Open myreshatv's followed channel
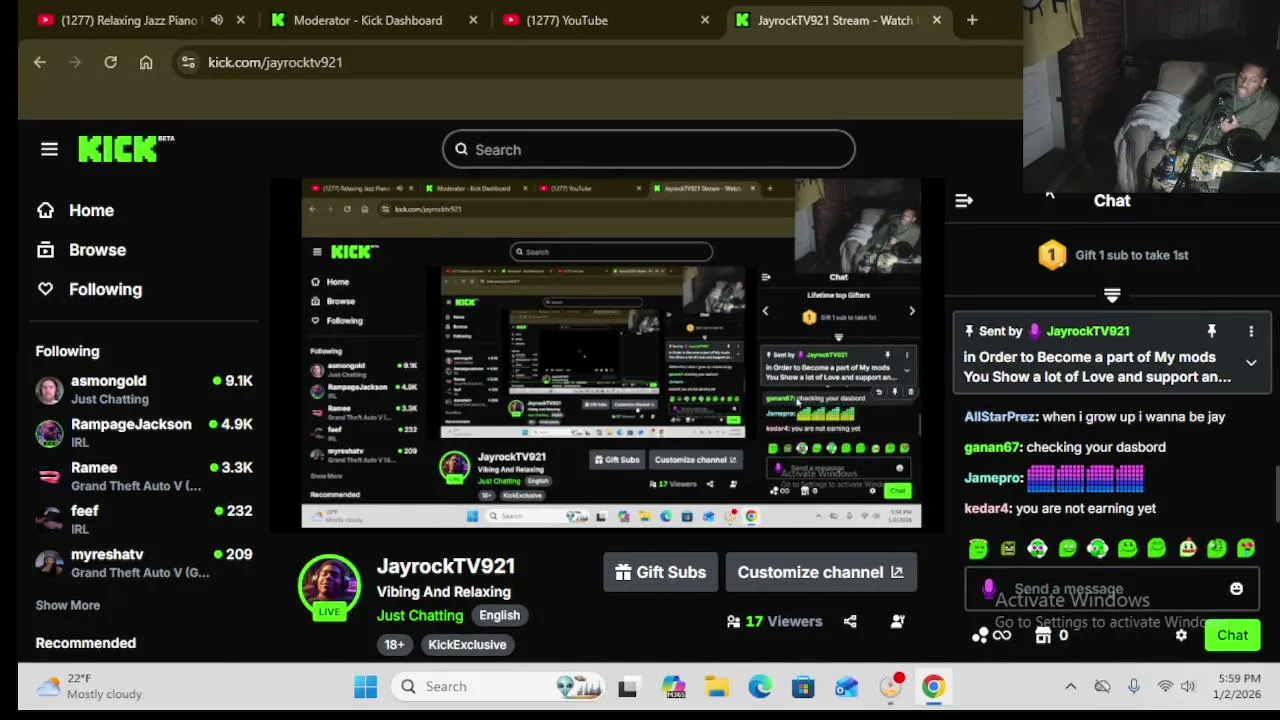This screenshot has height=720, width=1280. click(144, 562)
